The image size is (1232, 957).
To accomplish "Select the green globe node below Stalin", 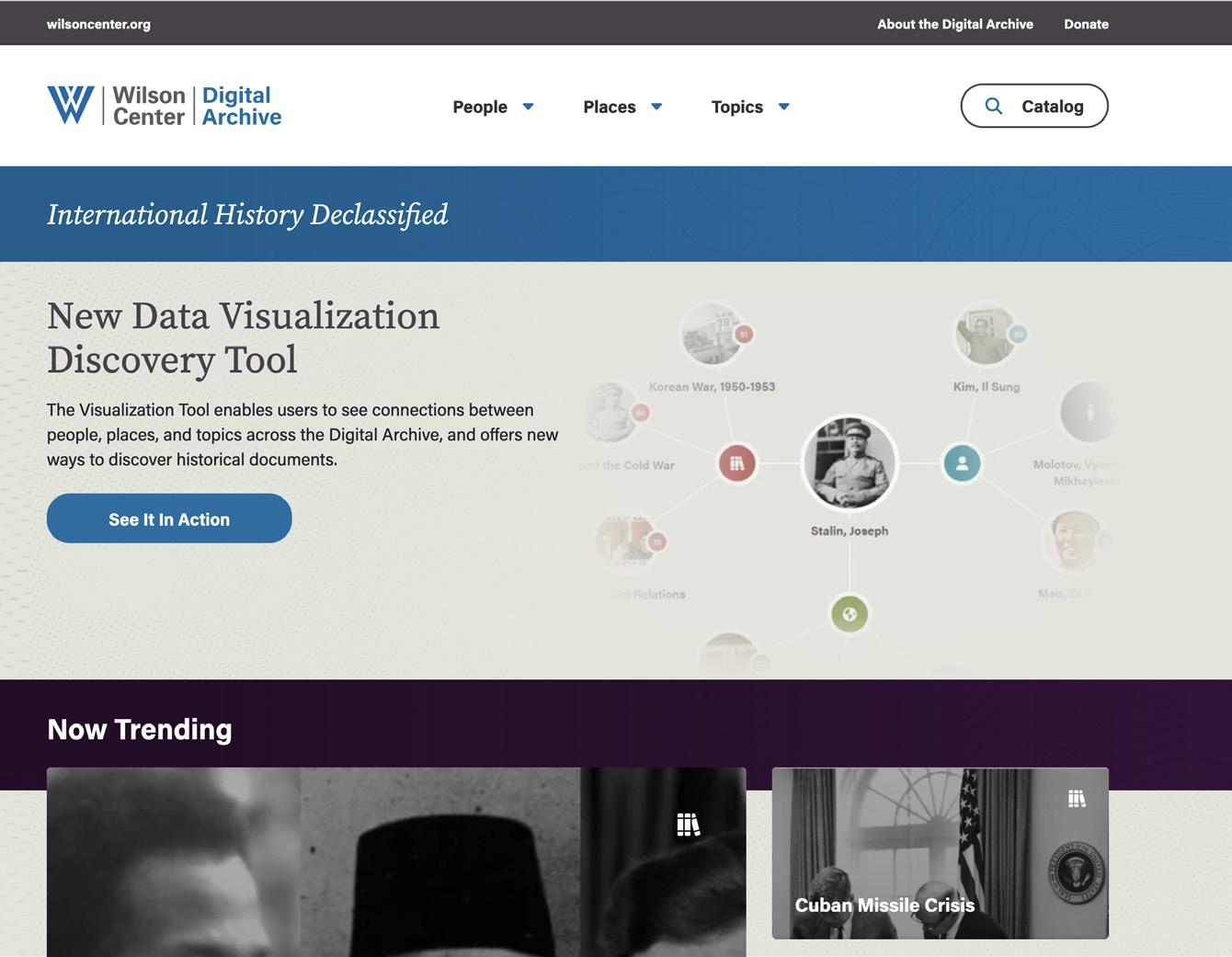I will point(850,614).
